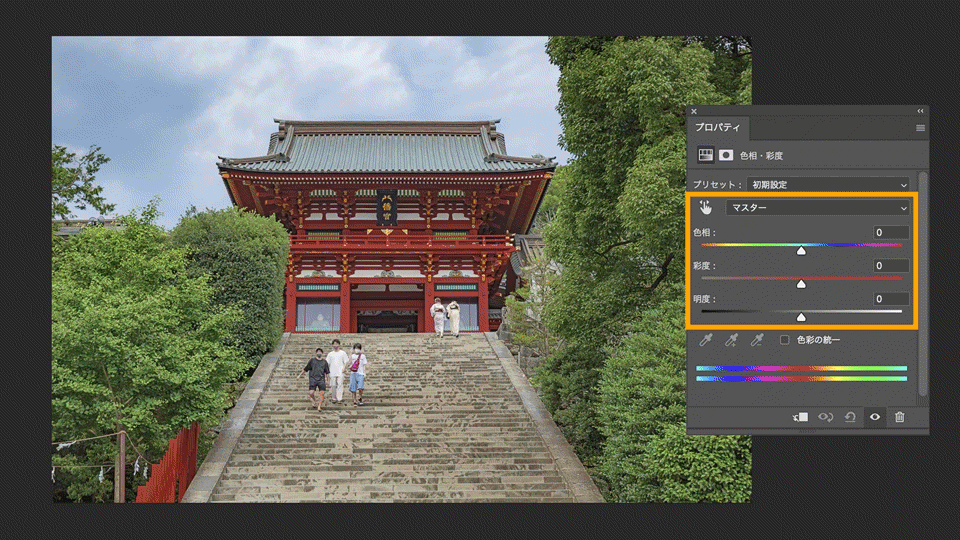The image size is (960, 540).
Task: Click the adjustment layer icon beside 色相・彩度
Action: pos(705,155)
